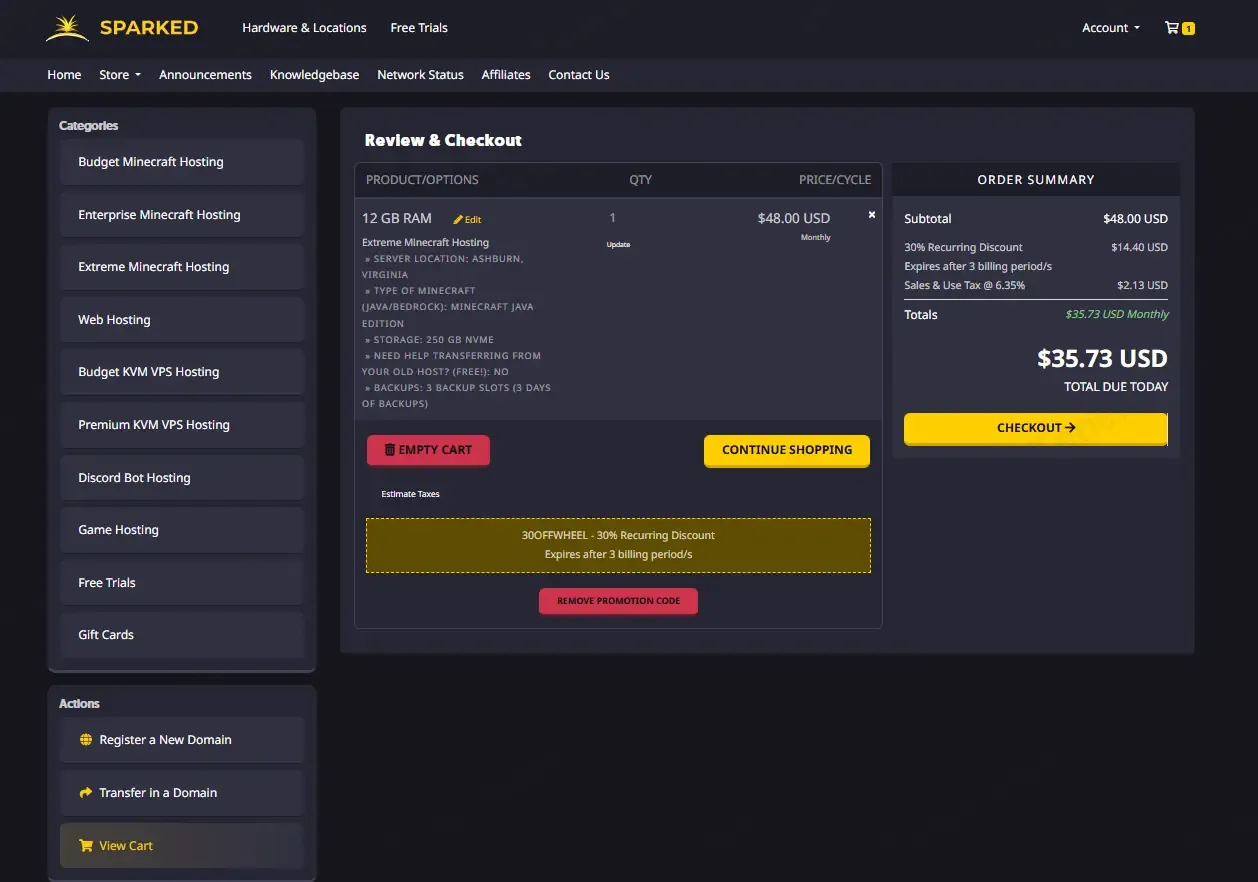1258x882 pixels.
Task: Select Budget Minecraft Hosting category
Action: pyautogui.click(x=181, y=162)
